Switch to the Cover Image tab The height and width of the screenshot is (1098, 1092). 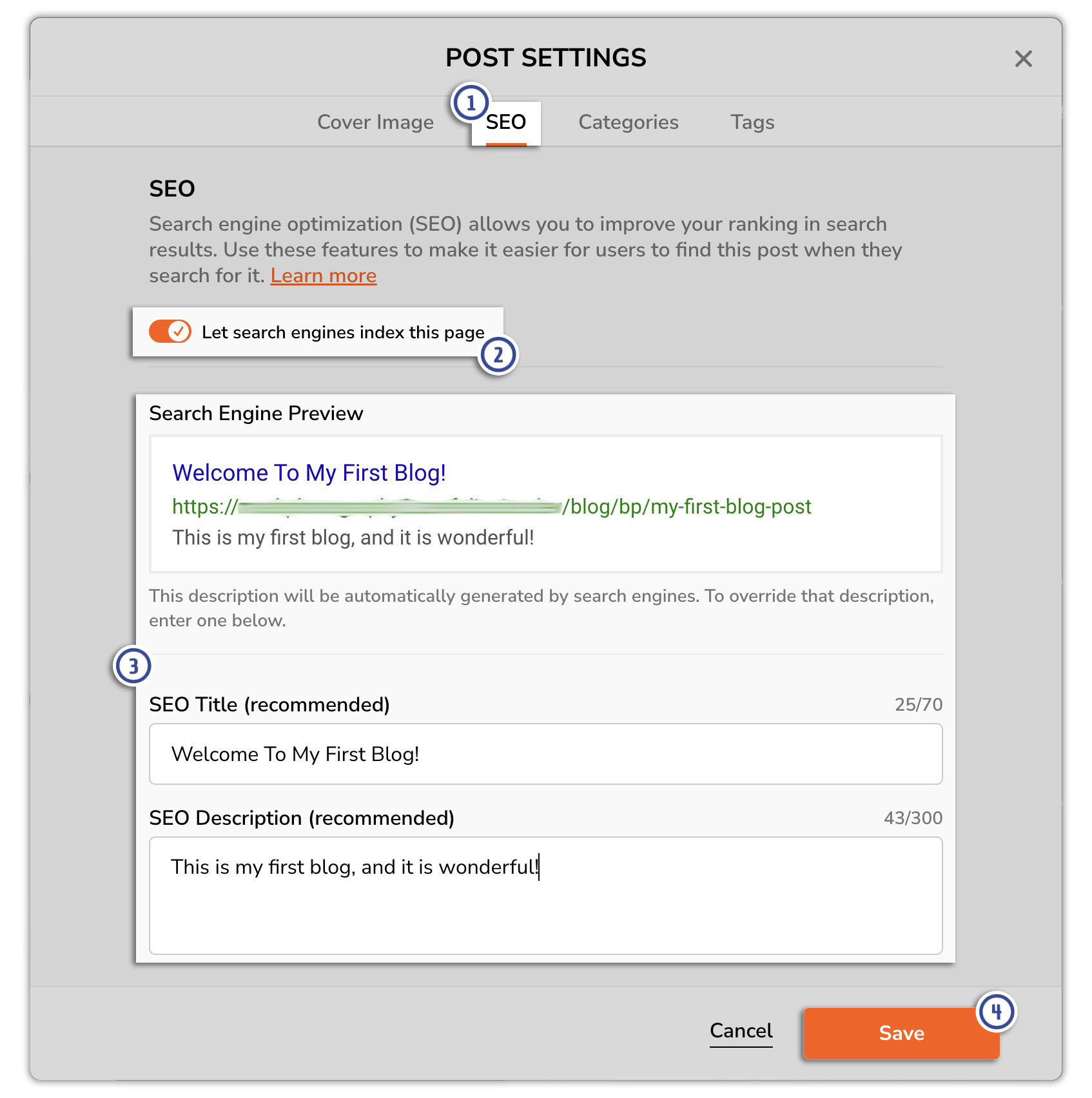click(375, 122)
